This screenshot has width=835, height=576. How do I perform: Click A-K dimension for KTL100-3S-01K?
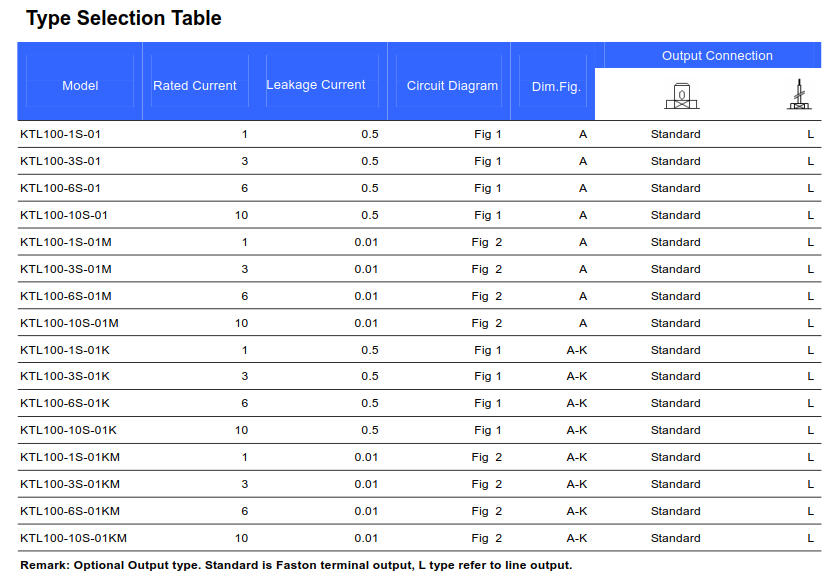click(x=577, y=376)
